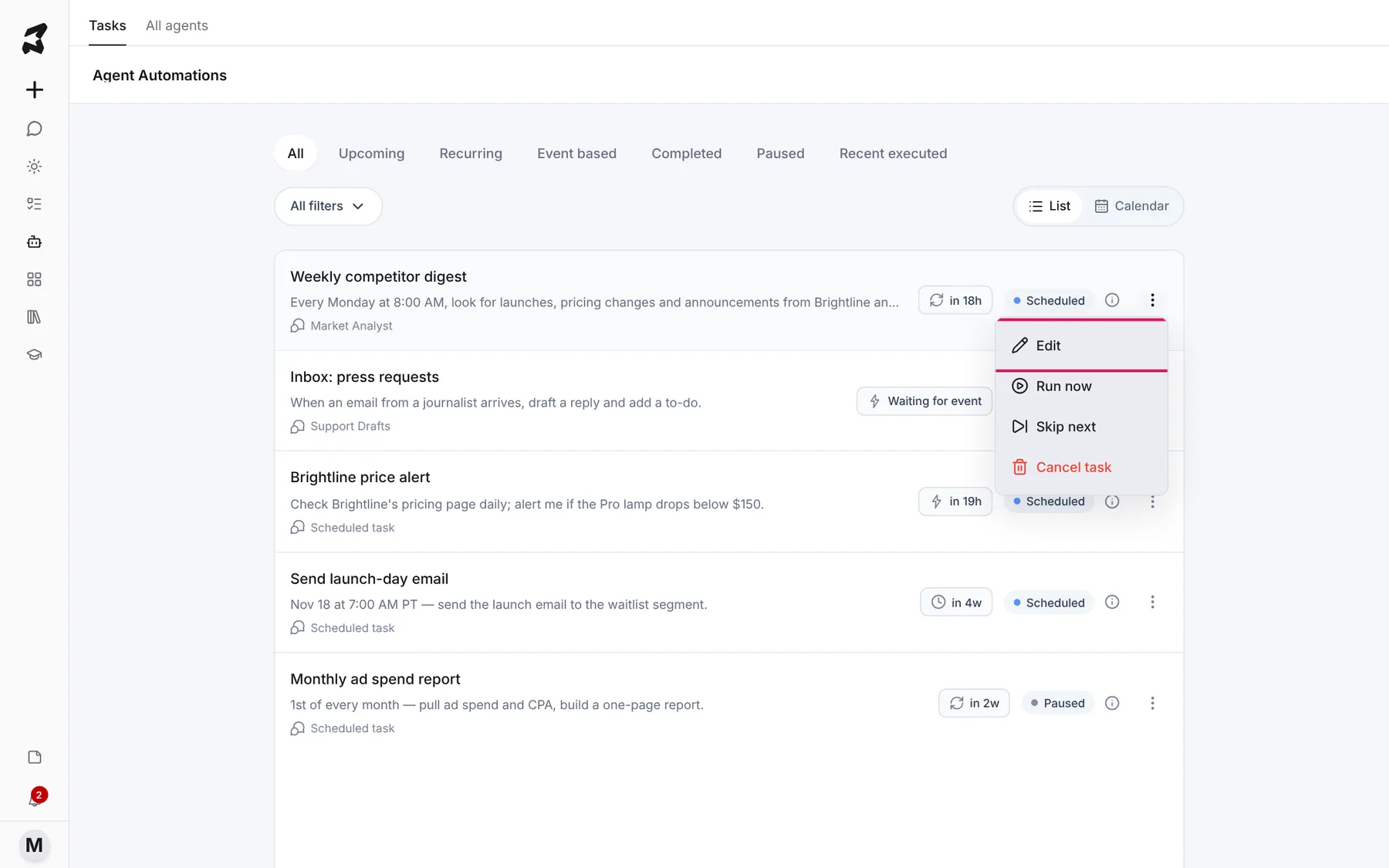Filter by the Recurring tab

click(x=471, y=154)
